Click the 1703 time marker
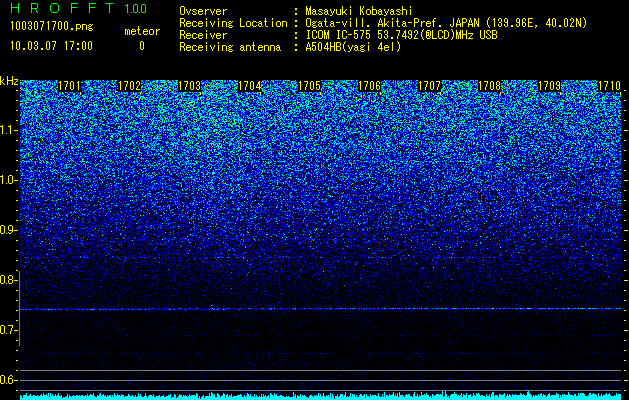629x400 pixels. (x=189, y=86)
